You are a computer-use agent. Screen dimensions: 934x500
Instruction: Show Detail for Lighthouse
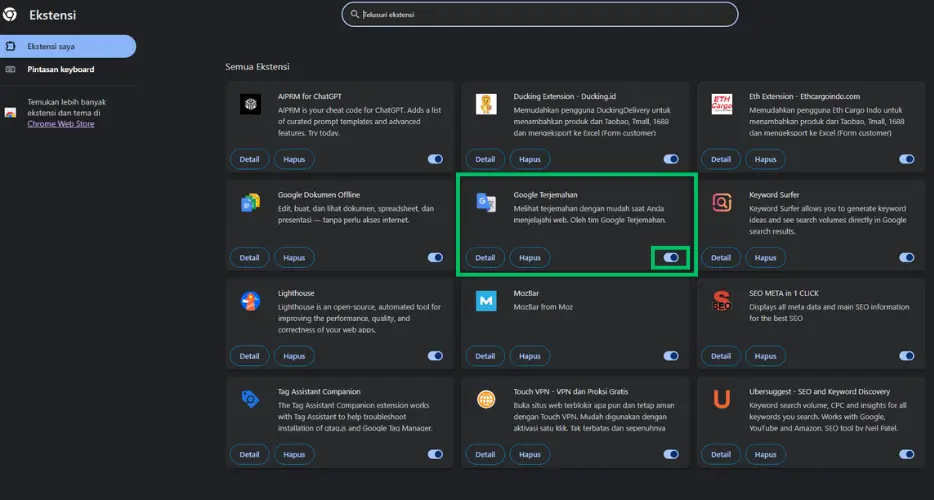click(250, 356)
